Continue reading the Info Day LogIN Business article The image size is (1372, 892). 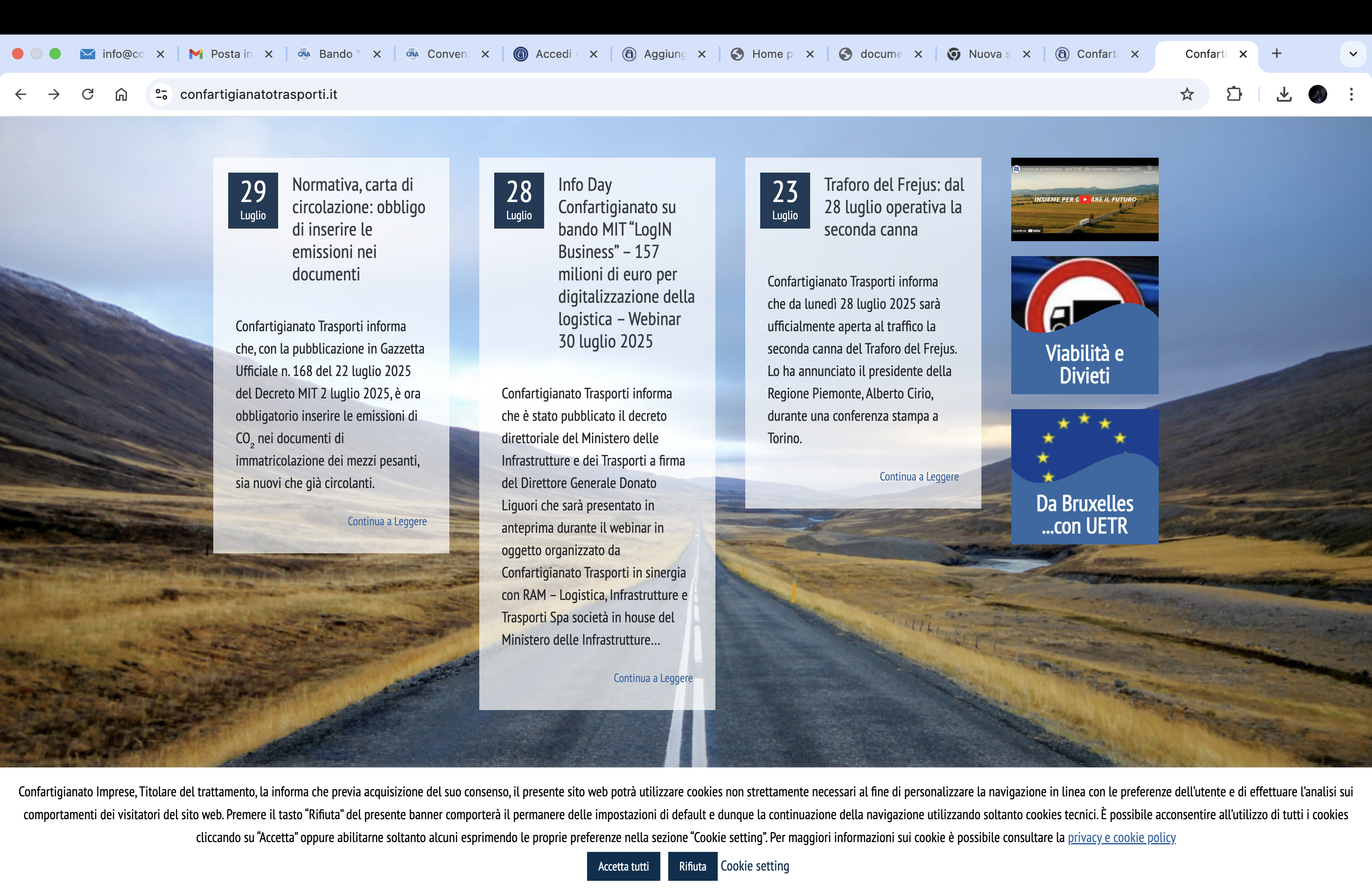(x=653, y=678)
